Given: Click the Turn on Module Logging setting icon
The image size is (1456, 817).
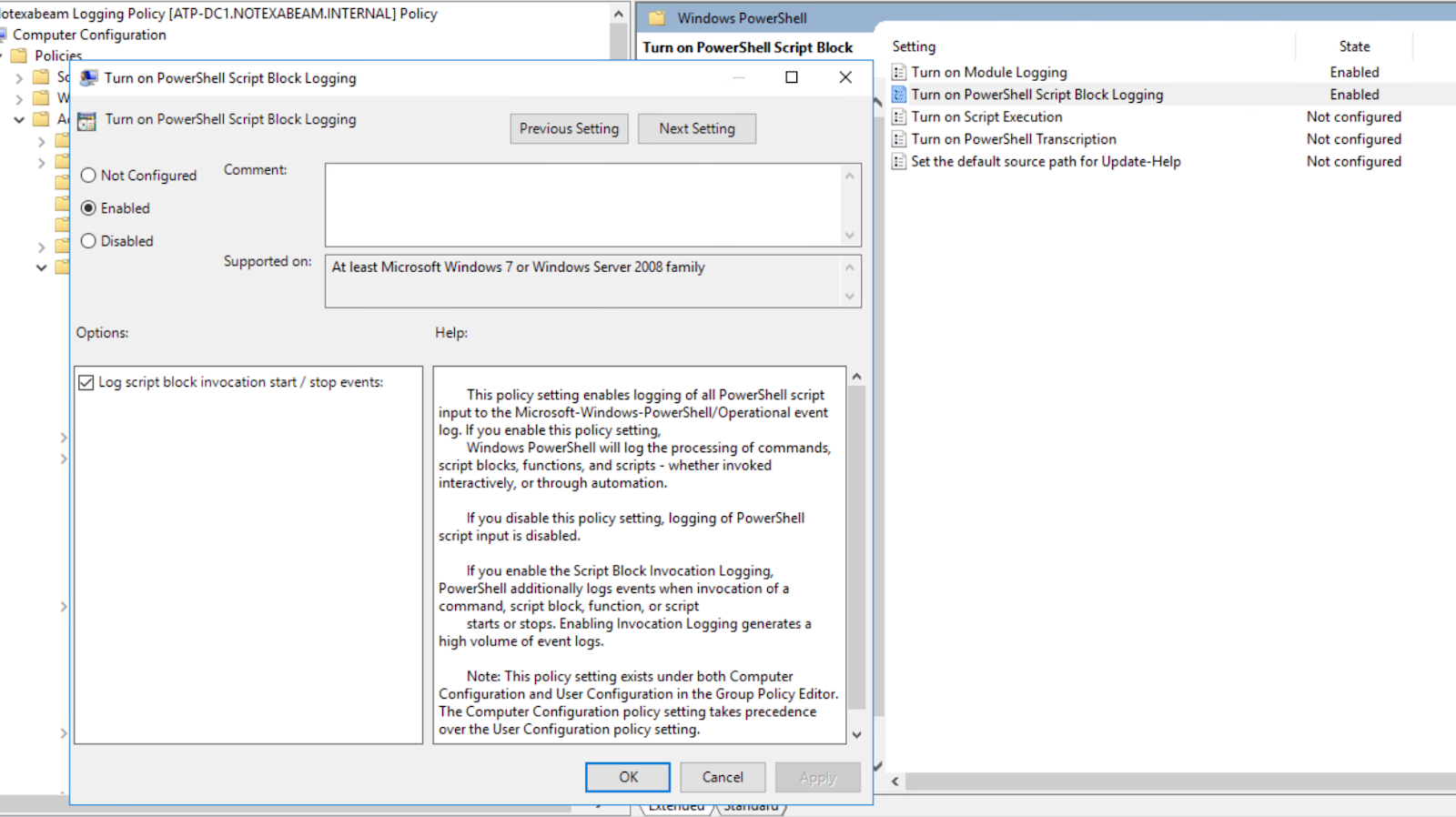Looking at the screenshot, I should [899, 72].
